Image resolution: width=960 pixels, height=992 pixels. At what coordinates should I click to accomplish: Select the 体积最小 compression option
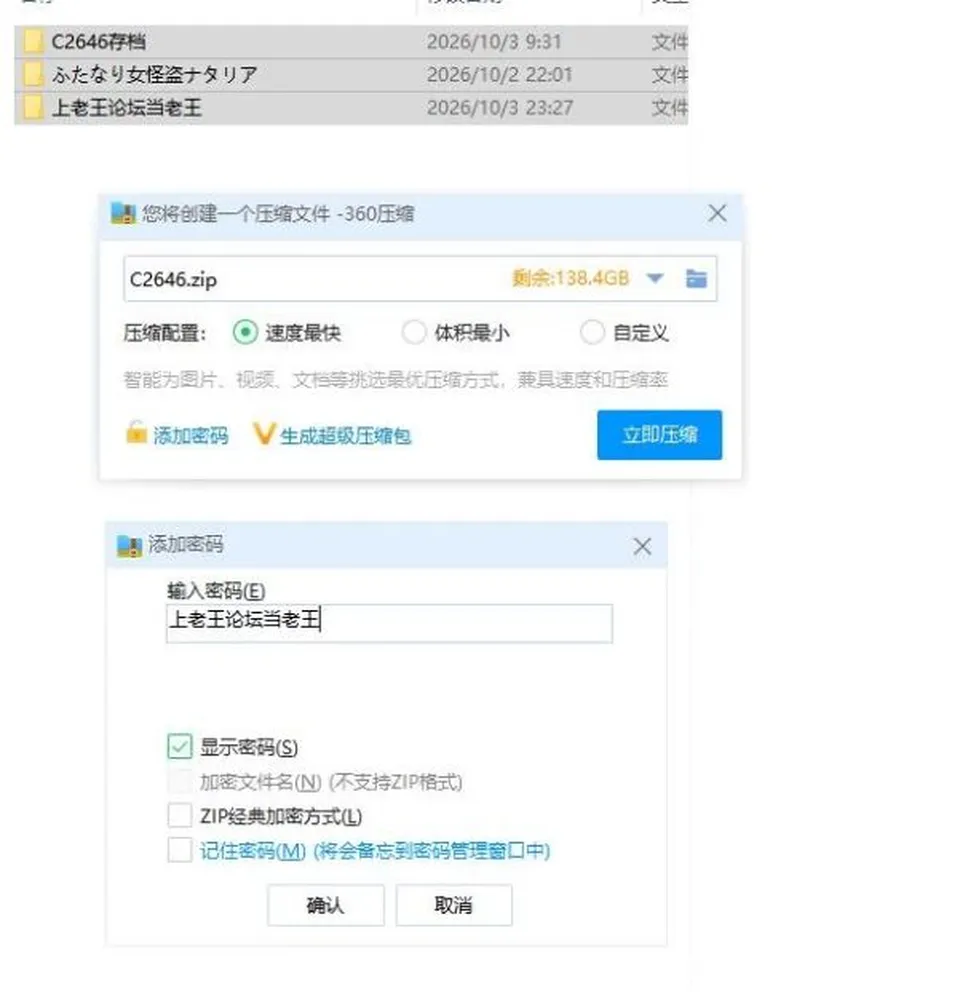414,332
